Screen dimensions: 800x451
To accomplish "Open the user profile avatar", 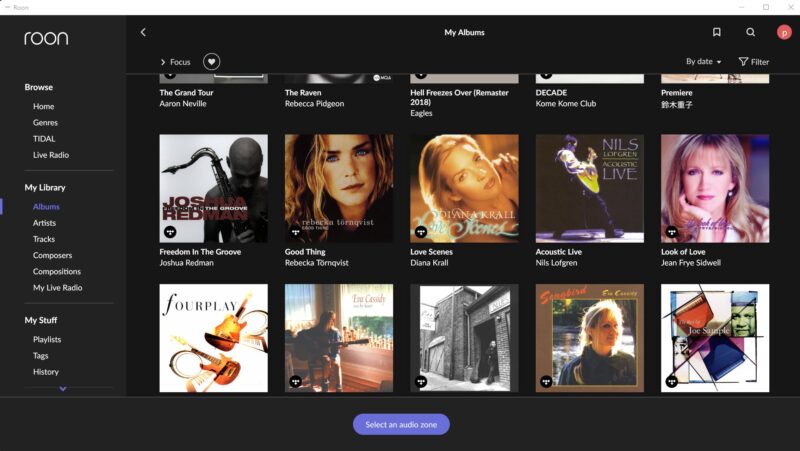I will 783,32.
